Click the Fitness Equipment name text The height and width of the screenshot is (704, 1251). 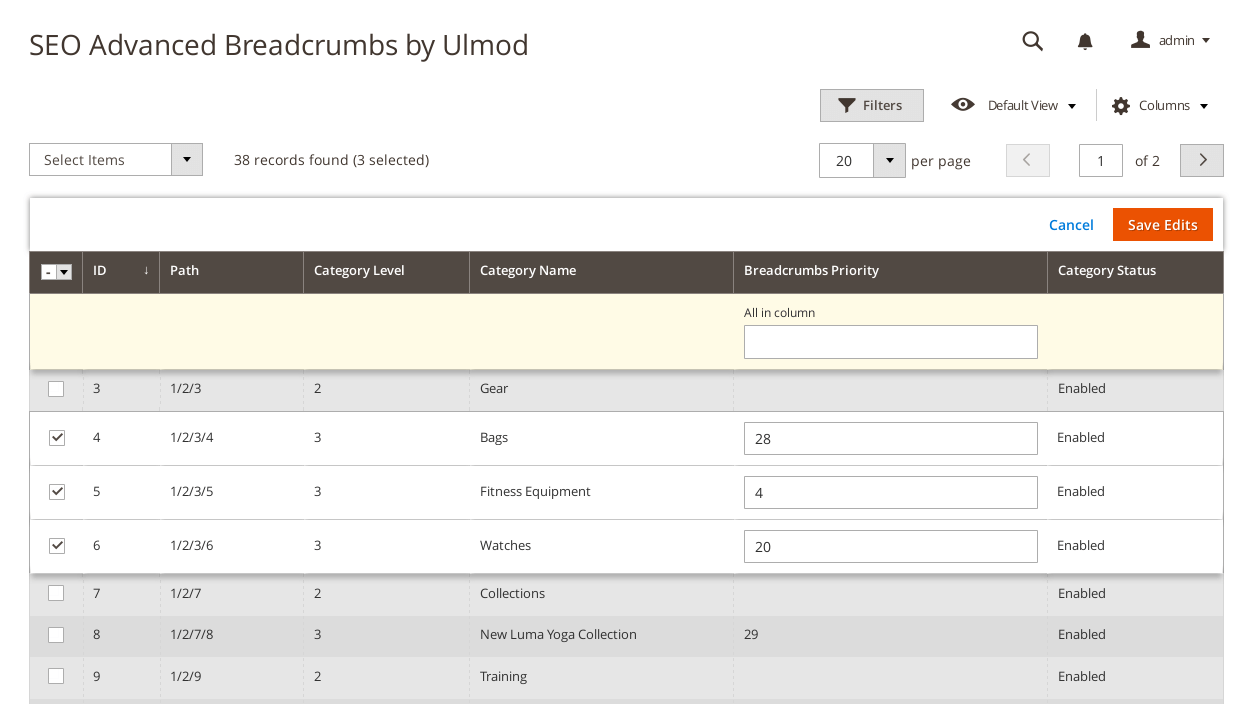535,491
